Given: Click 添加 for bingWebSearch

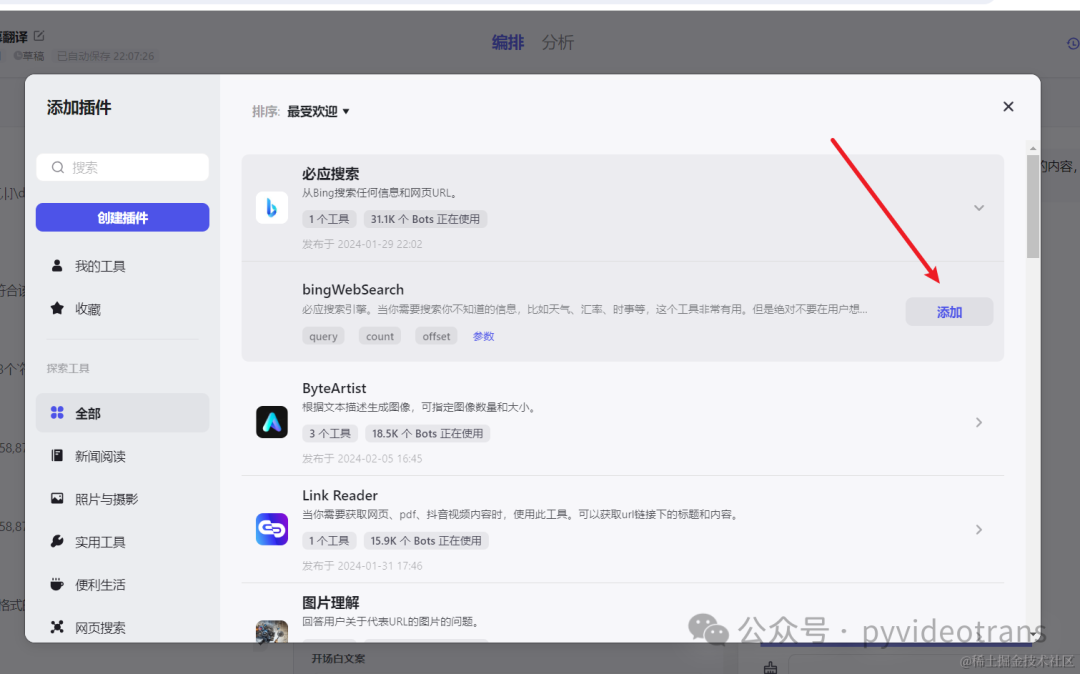Looking at the screenshot, I should coord(949,312).
